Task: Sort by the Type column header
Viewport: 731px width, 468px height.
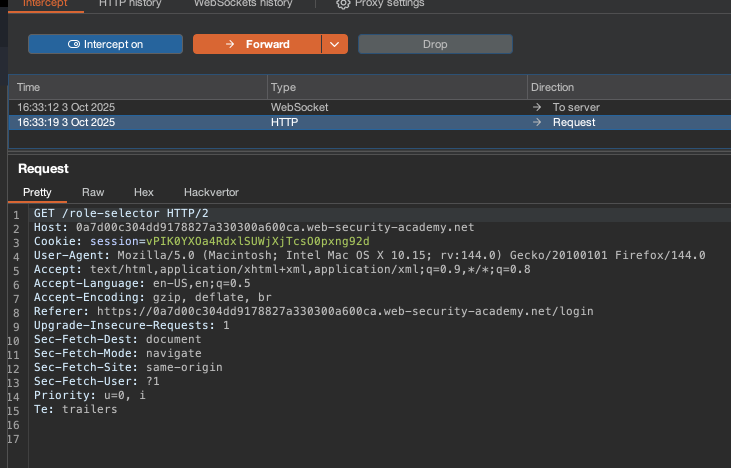Action: click(x=397, y=88)
